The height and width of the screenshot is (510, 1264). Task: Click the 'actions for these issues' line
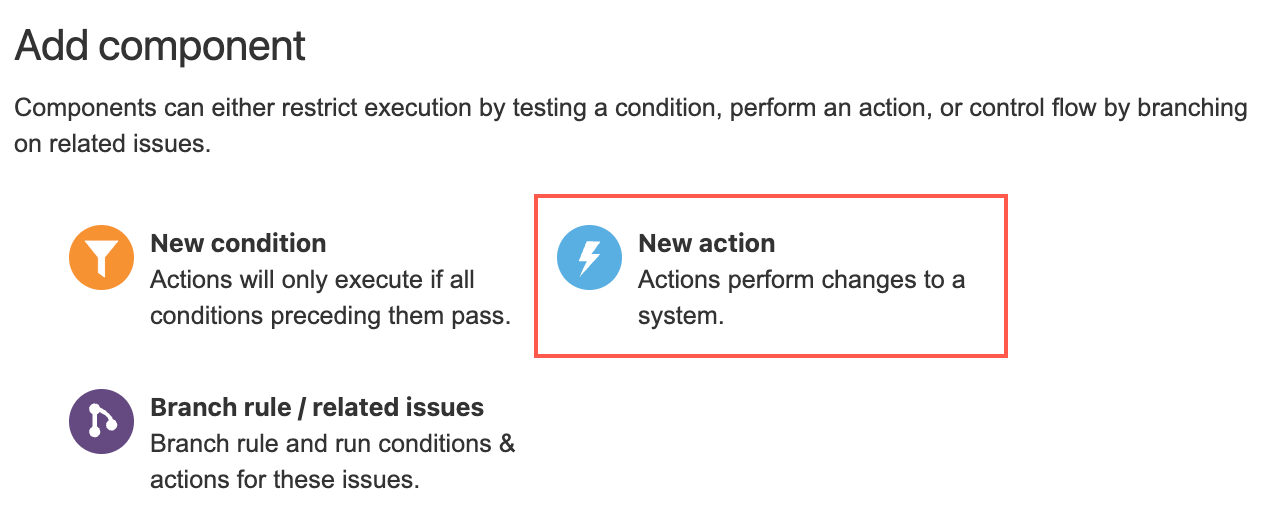point(284,479)
